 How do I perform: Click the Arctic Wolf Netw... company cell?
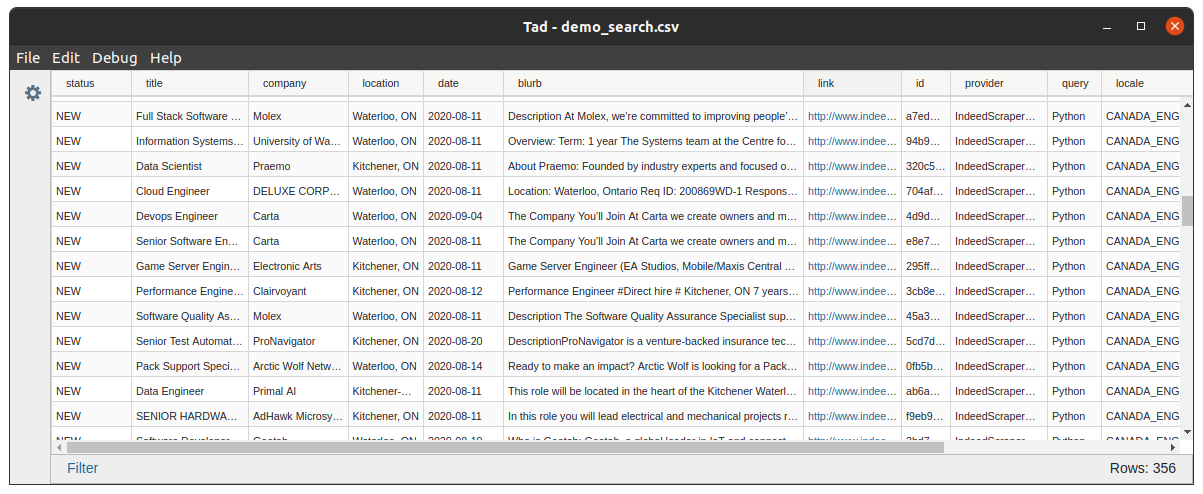click(x=298, y=366)
